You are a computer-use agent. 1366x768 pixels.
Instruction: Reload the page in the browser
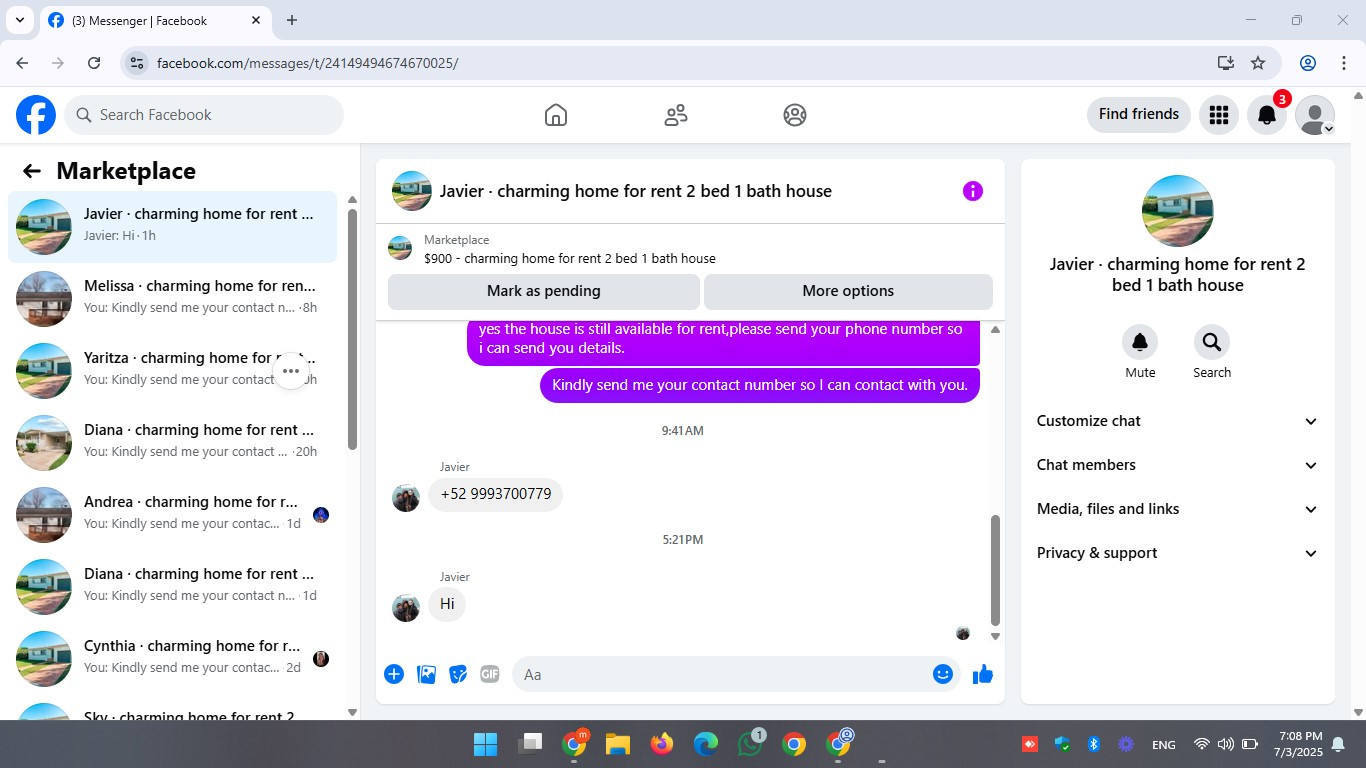click(94, 63)
